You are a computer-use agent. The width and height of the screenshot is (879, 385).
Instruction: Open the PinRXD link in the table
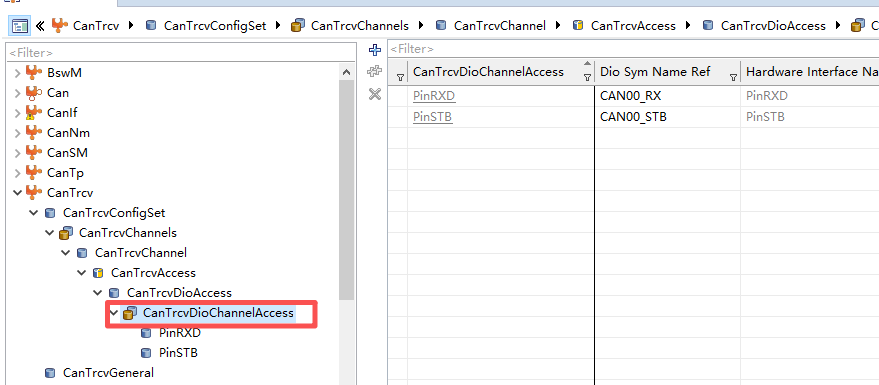434,96
